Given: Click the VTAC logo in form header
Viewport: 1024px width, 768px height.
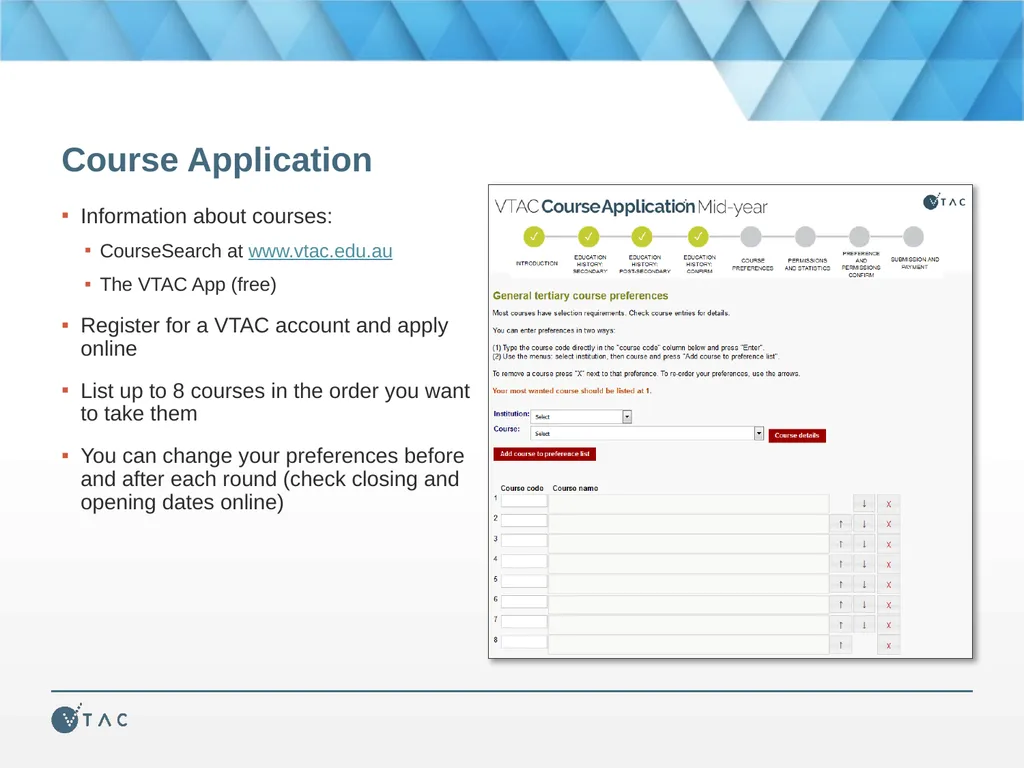Looking at the screenshot, I should coord(944,201).
